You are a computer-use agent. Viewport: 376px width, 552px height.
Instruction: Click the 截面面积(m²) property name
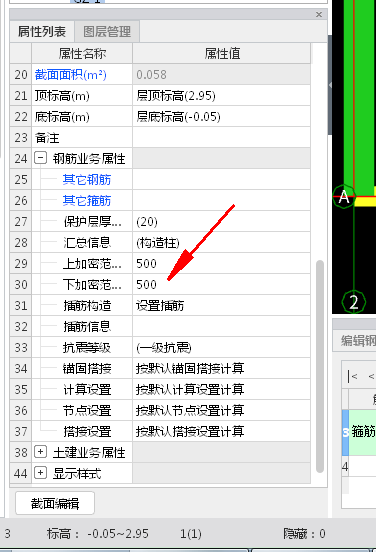tap(70, 75)
